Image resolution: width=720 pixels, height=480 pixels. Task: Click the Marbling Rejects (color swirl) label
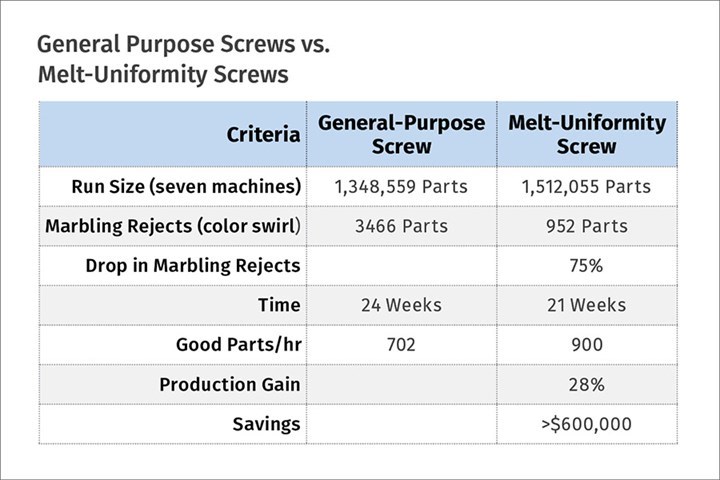click(173, 226)
